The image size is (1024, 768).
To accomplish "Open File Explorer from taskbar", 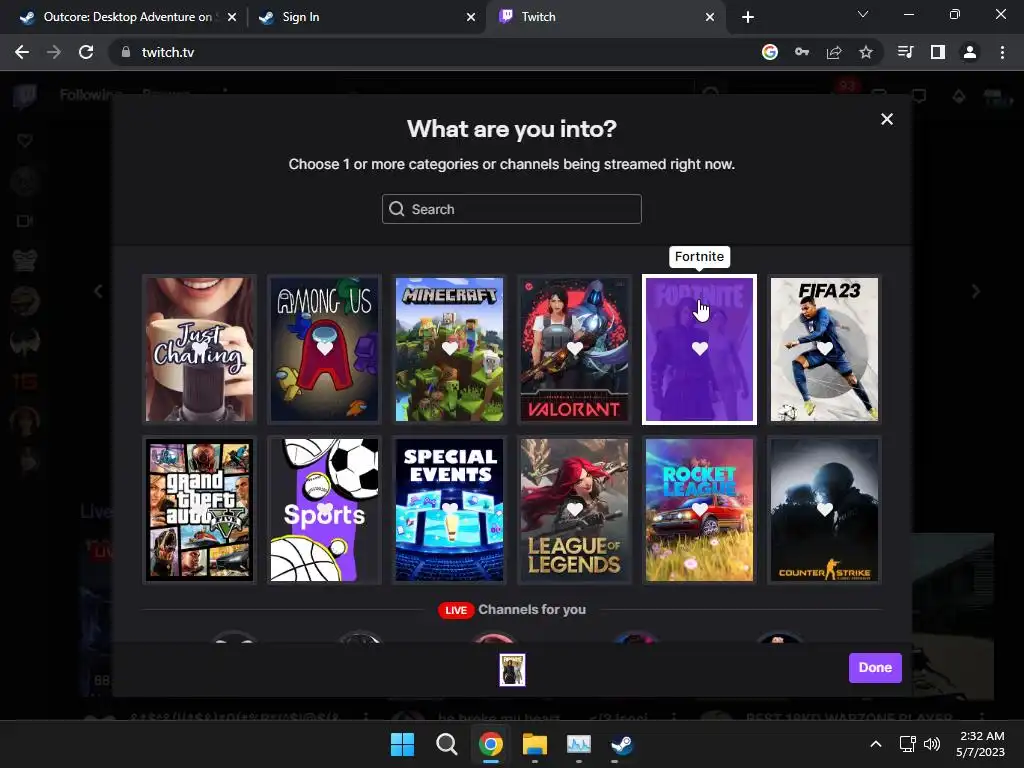I will (535, 744).
